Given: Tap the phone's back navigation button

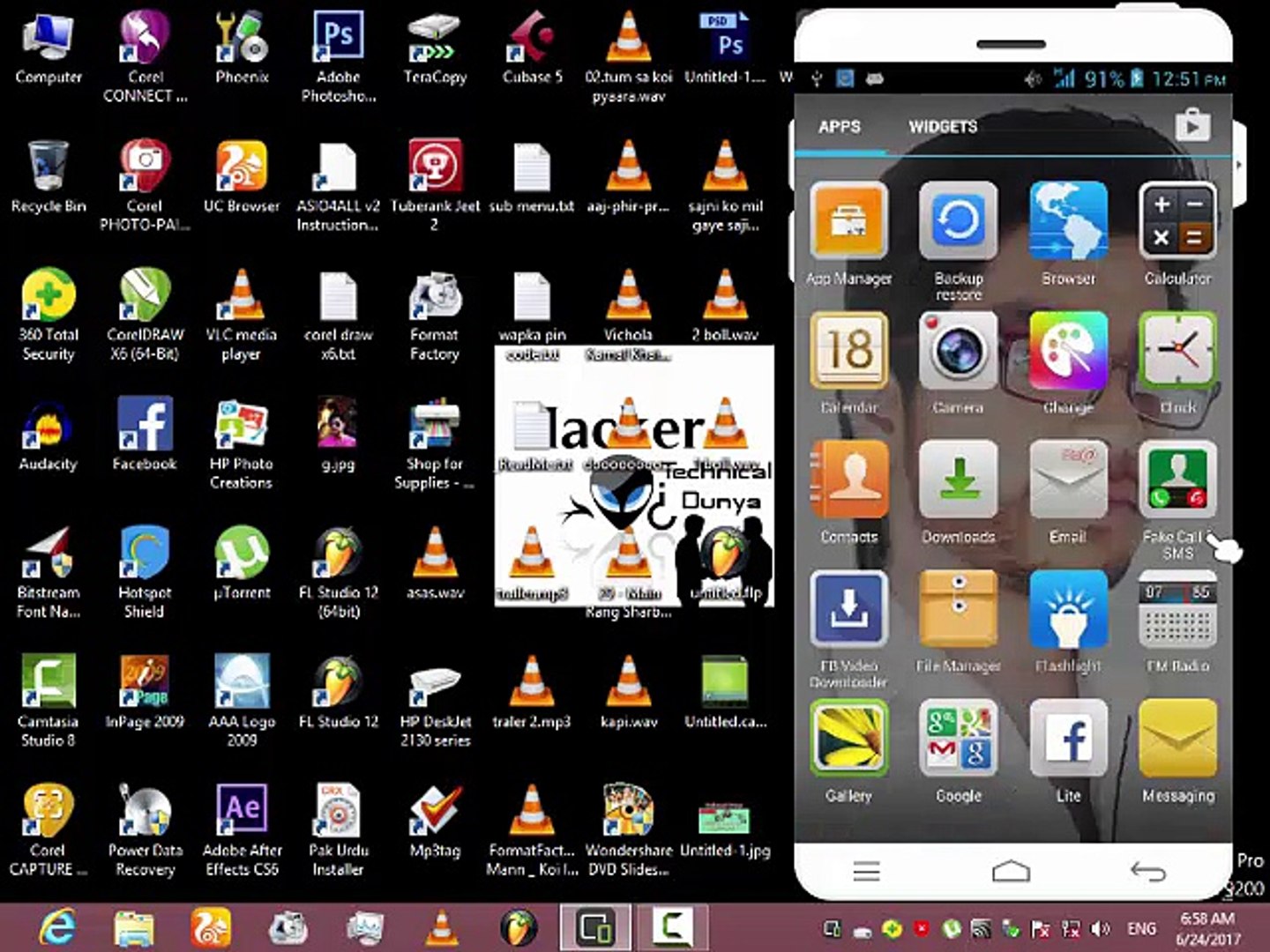Looking at the screenshot, I should (1147, 871).
